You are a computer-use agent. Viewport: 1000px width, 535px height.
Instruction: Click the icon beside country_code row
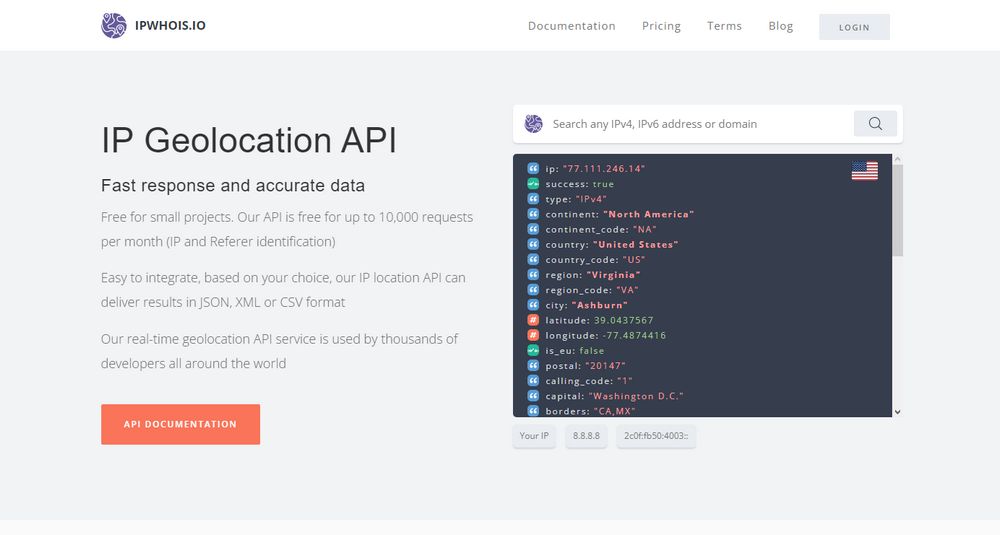[x=533, y=260]
